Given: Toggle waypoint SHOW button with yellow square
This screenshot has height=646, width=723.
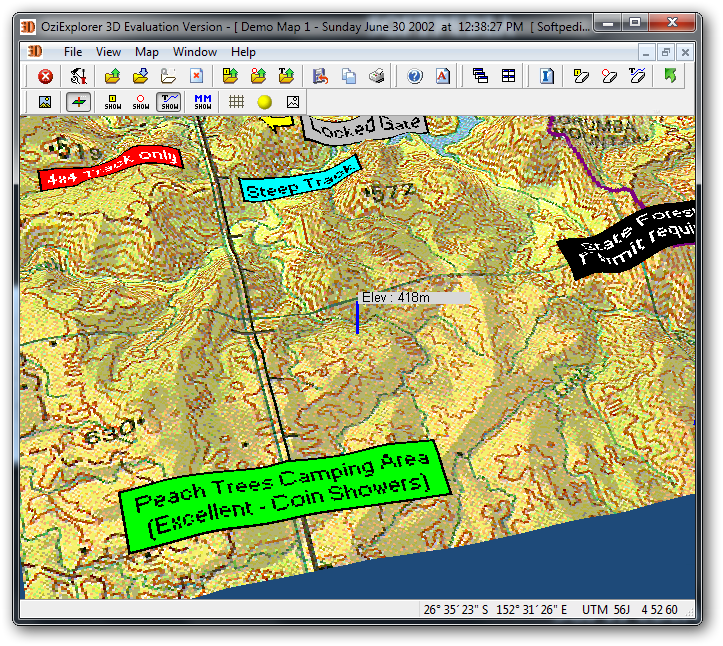Looking at the screenshot, I should click(113, 102).
